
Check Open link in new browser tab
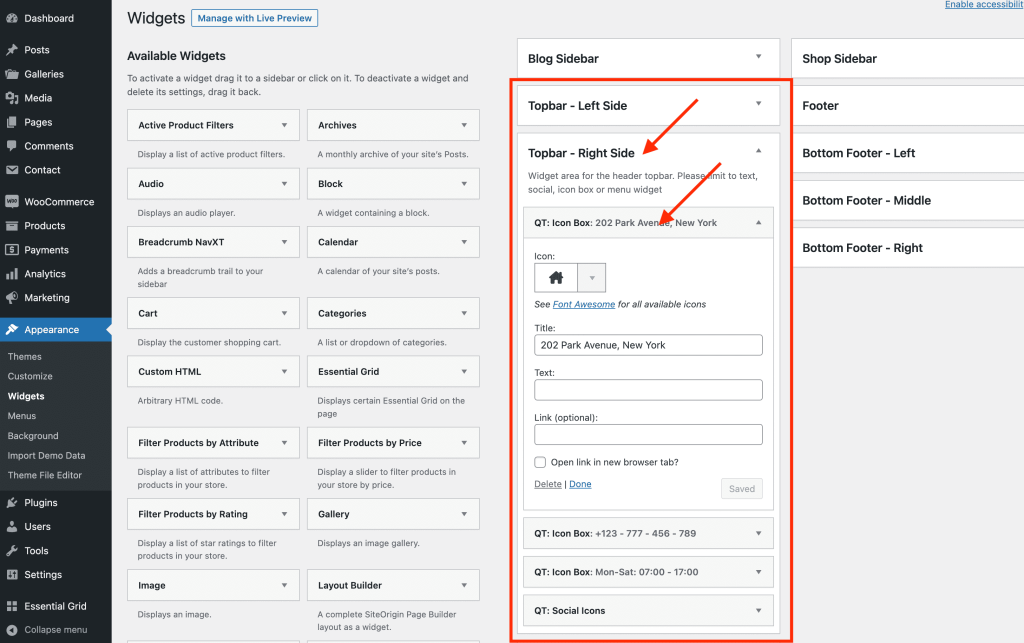pyautogui.click(x=540, y=462)
